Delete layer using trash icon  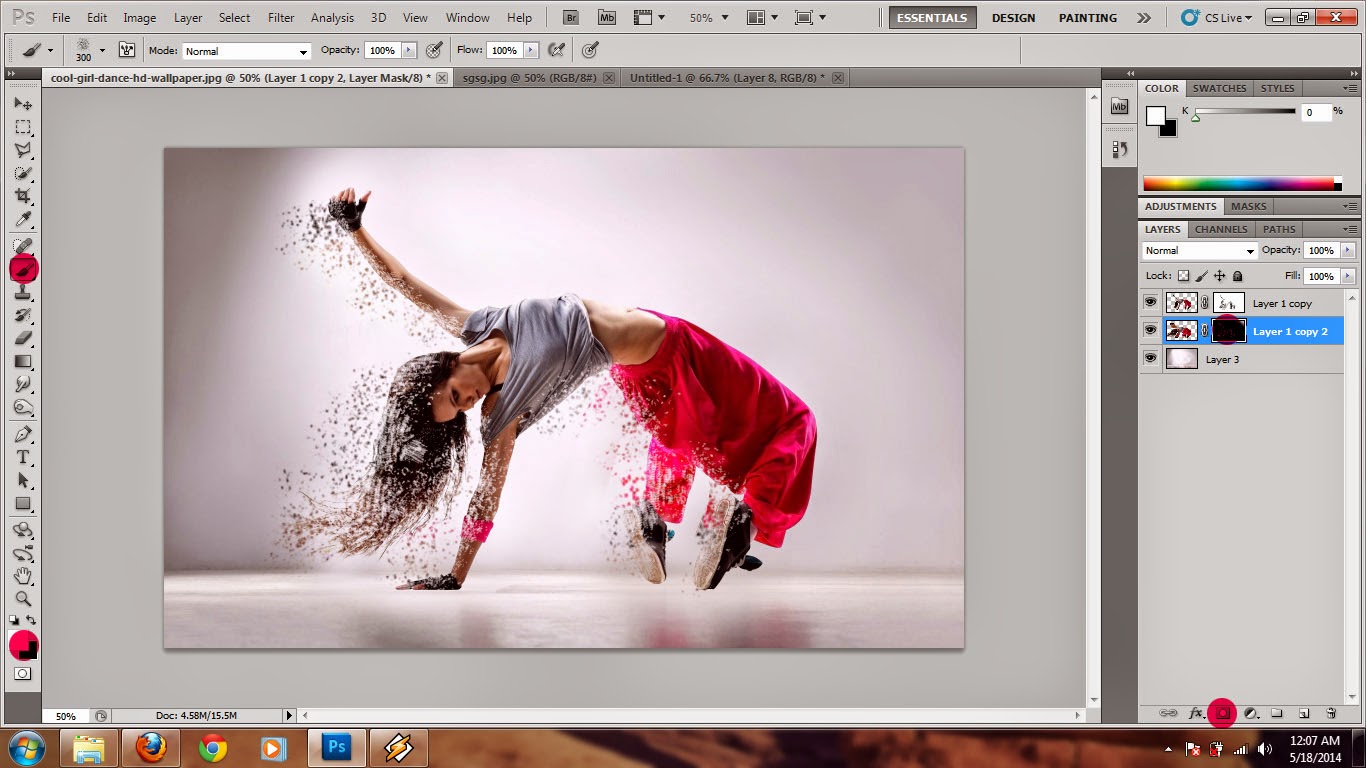pos(1331,713)
